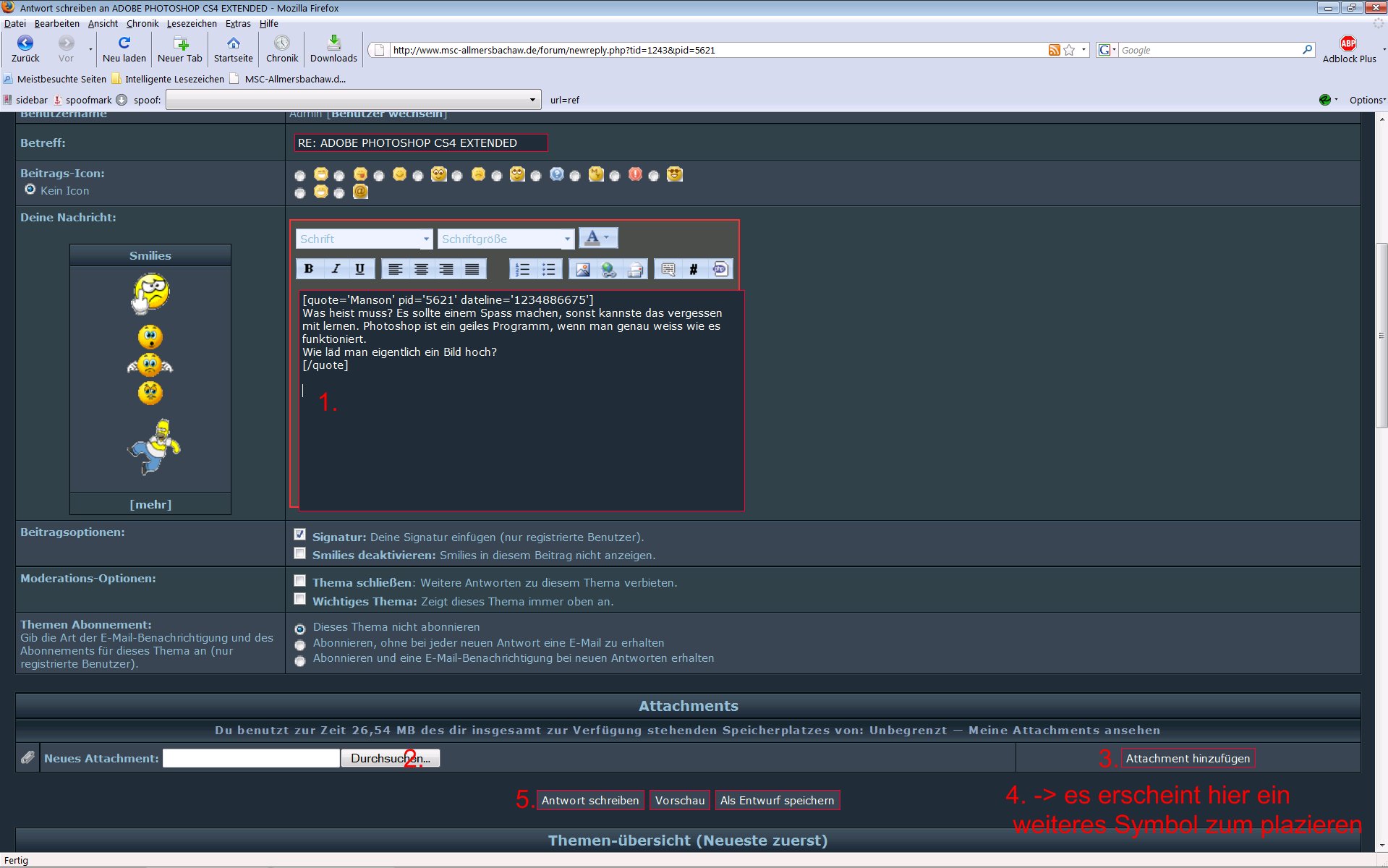Viewport: 1388px width, 868px height.
Task: Apply underline formatting
Action: 359,269
